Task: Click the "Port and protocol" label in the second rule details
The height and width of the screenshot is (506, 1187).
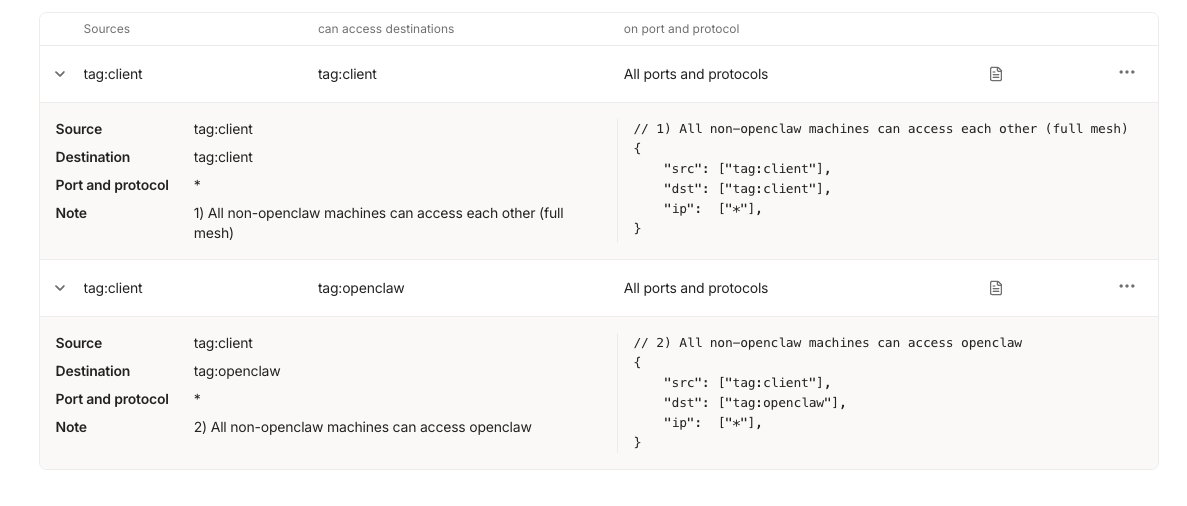Action: 112,399
